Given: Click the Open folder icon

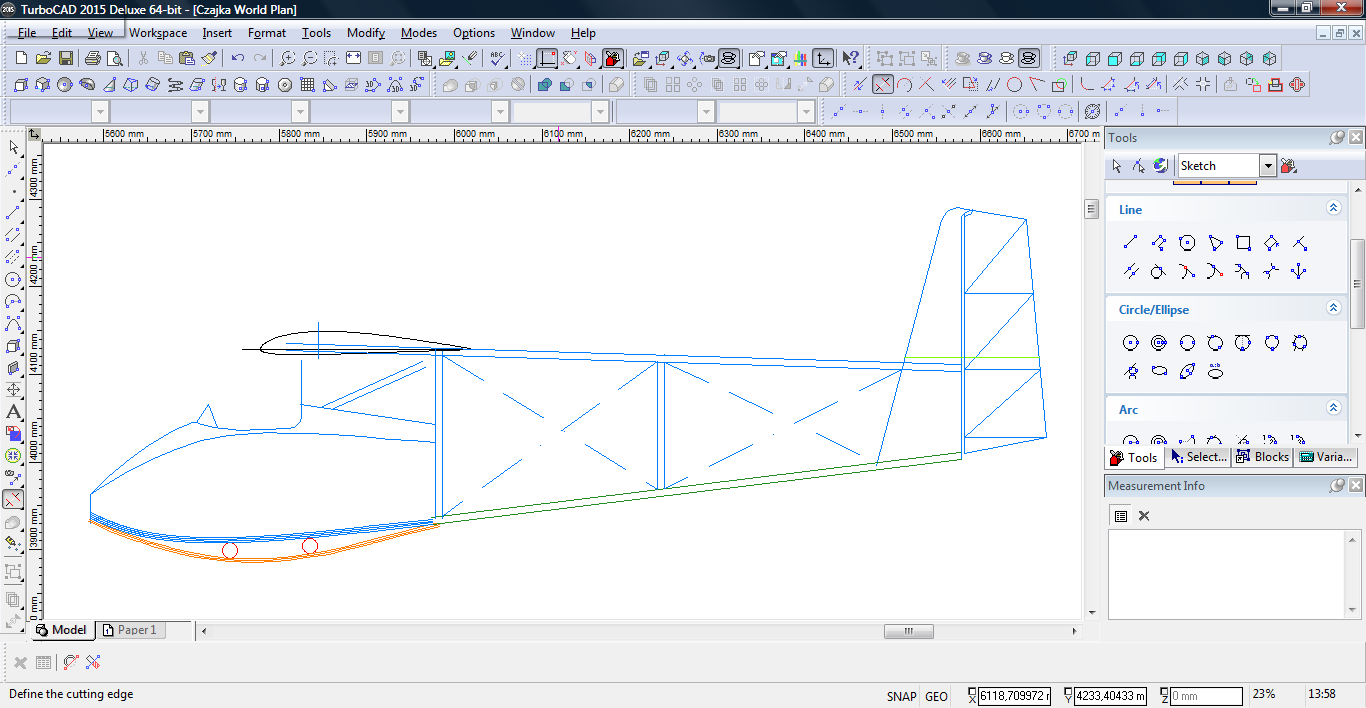Looking at the screenshot, I should (x=43, y=59).
